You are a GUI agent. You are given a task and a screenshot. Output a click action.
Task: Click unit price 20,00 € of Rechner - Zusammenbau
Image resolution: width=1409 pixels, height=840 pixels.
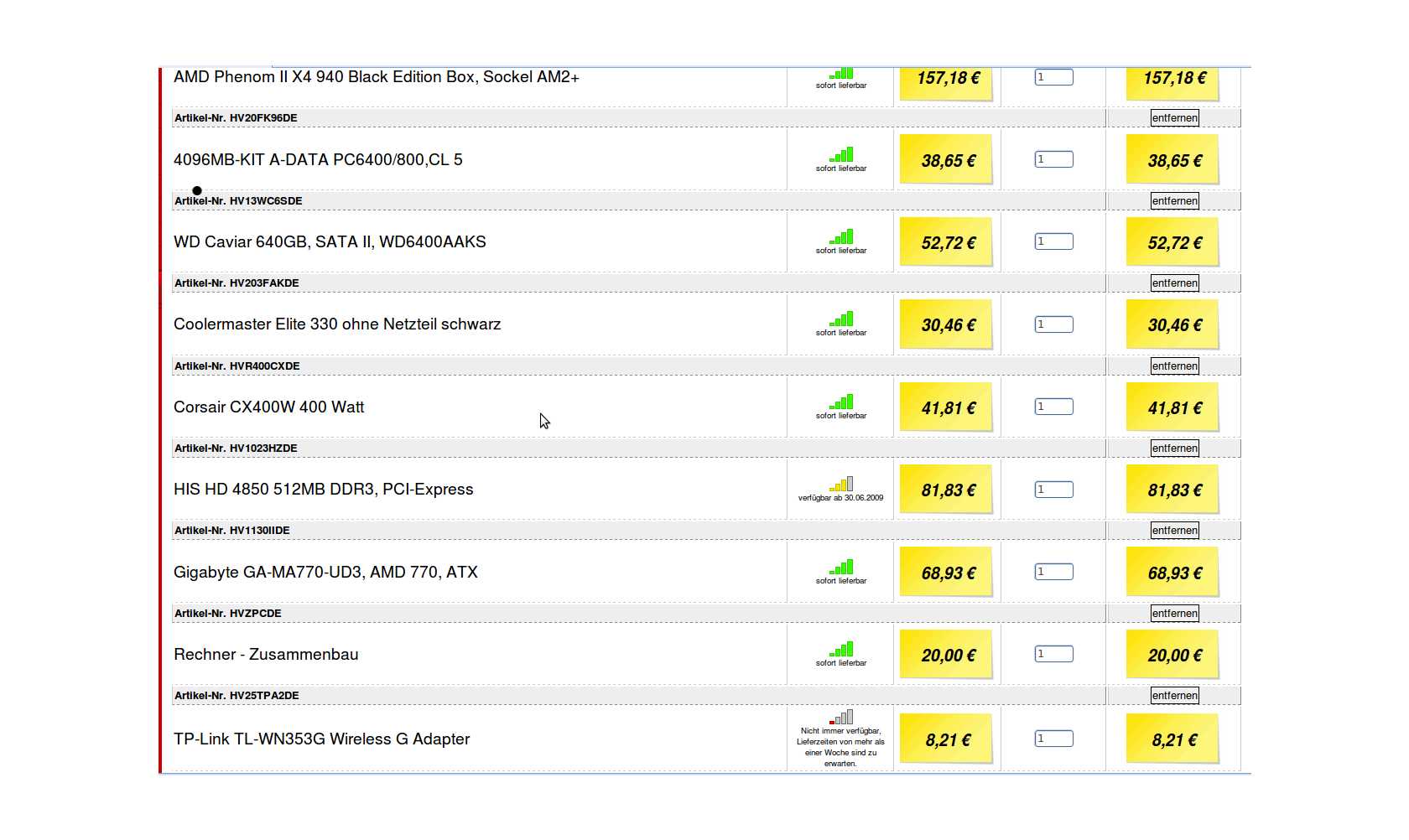coord(947,656)
